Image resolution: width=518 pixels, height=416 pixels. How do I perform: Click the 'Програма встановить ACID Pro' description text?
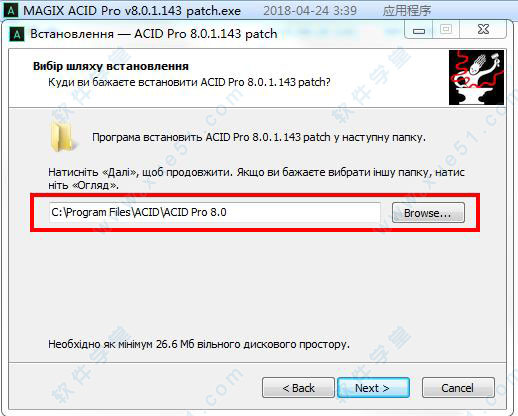click(x=259, y=137)
